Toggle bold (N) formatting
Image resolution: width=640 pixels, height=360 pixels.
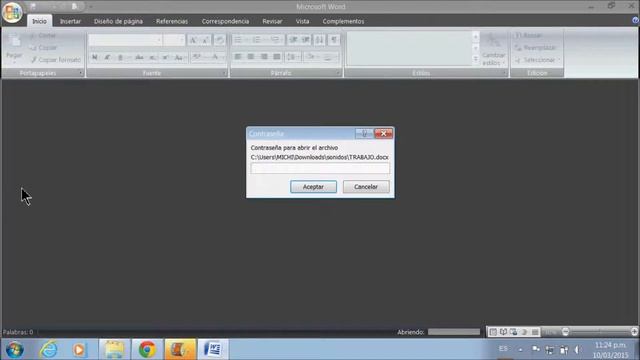[95, 58]
